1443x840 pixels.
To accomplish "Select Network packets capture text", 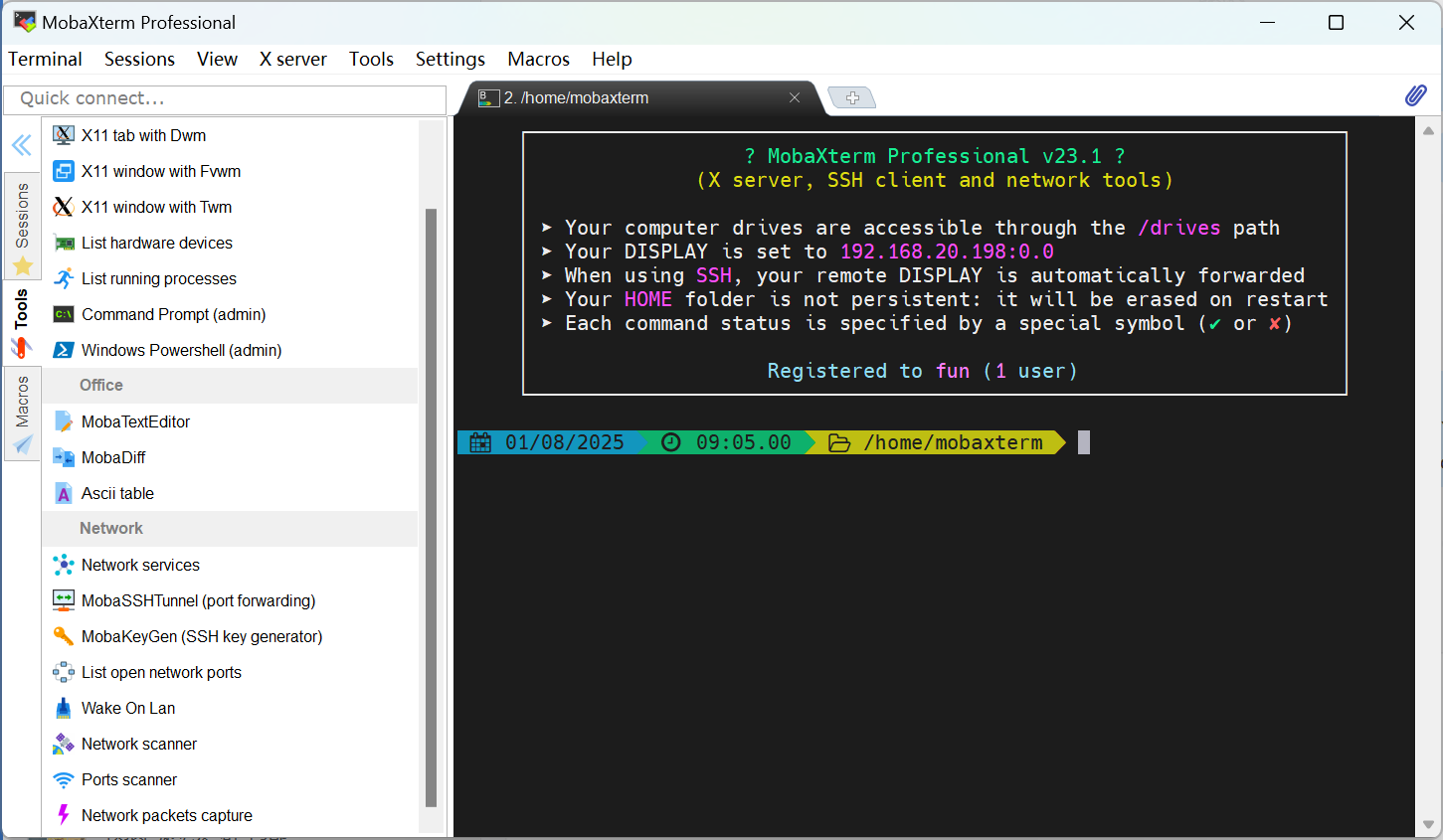I will tap(167, 815).
